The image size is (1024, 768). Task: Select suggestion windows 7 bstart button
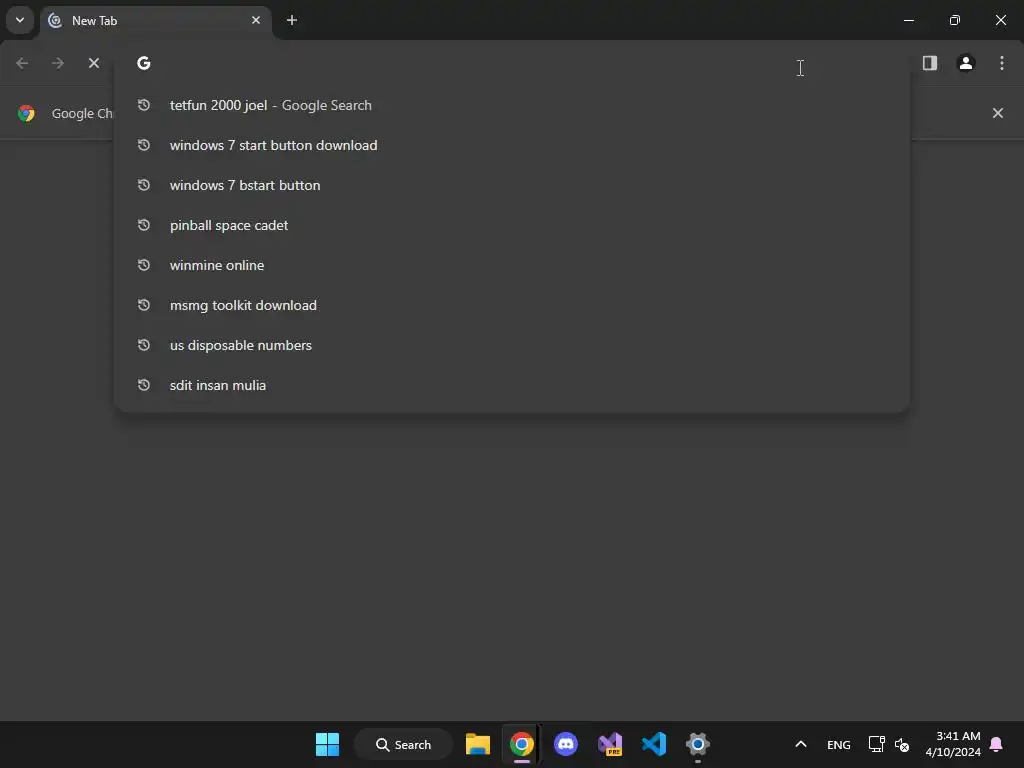click(x=512, y=185)
